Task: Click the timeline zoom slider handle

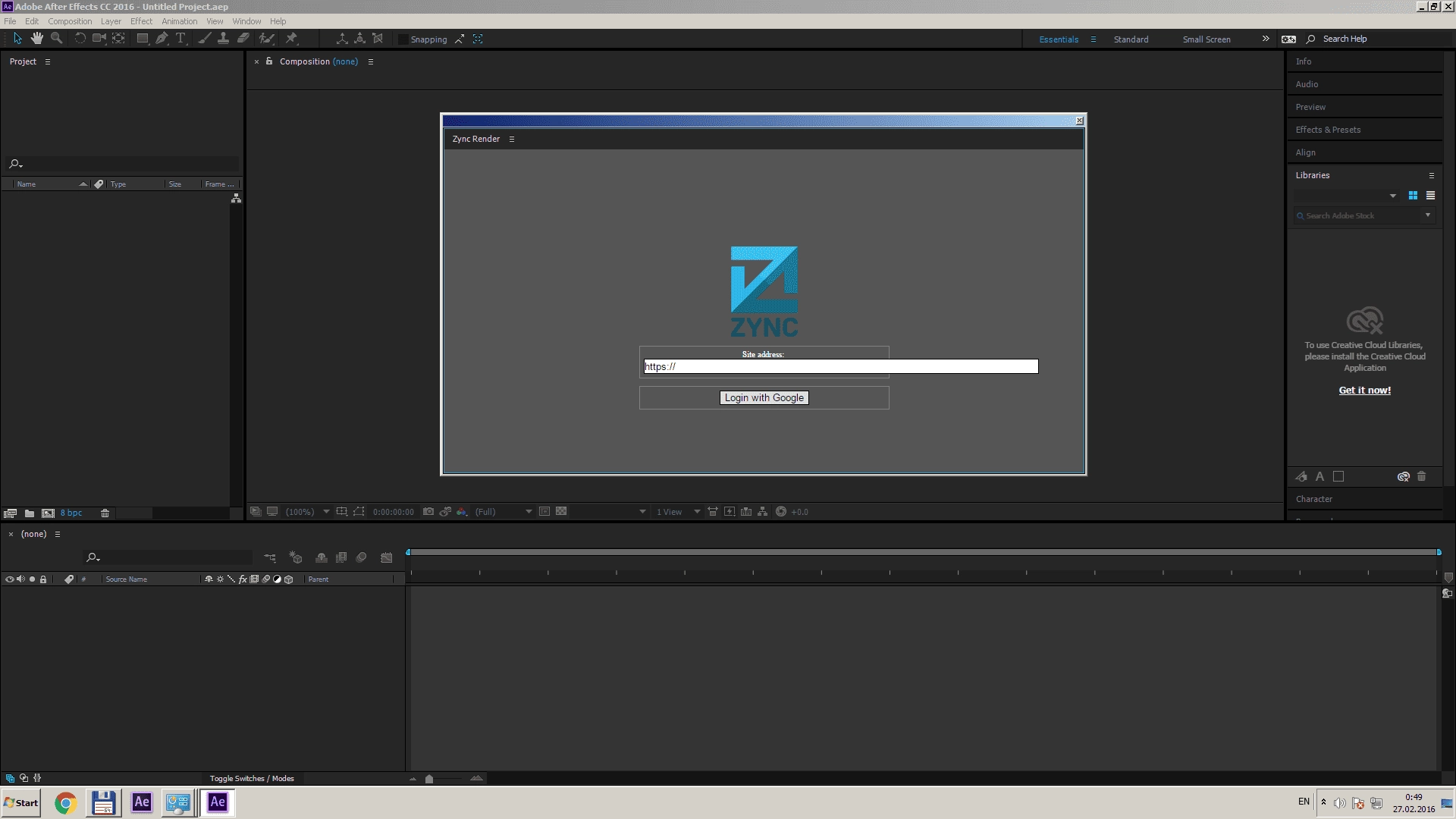Action: [429, 779]
